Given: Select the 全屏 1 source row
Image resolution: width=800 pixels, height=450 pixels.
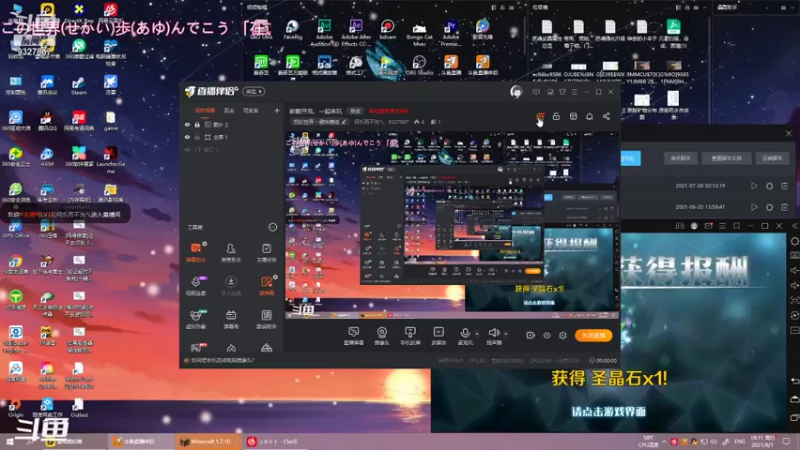Looking at the screenshot, I should [232, 137].
